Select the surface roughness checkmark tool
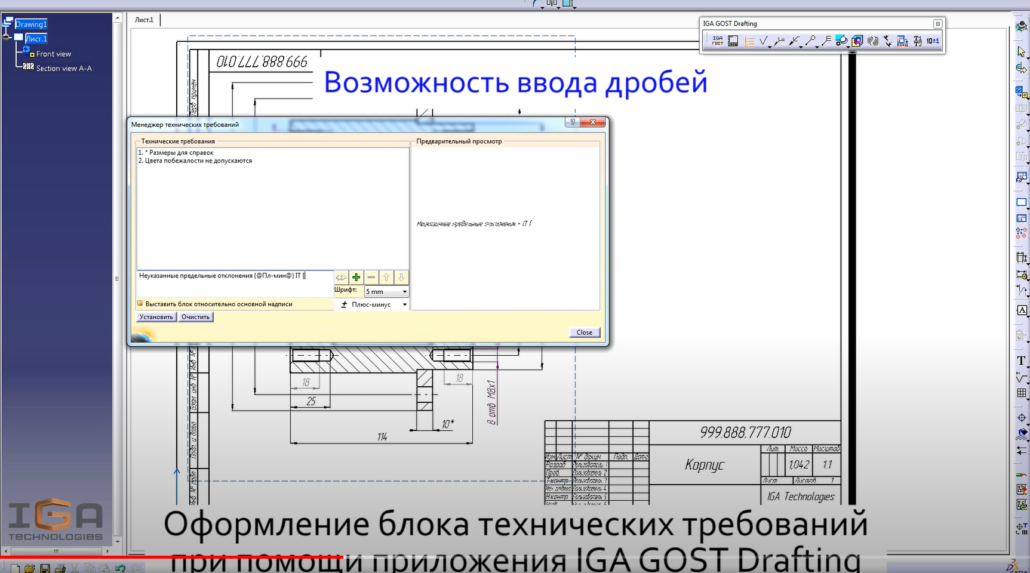1030x573 pixels. coord(764,41)
